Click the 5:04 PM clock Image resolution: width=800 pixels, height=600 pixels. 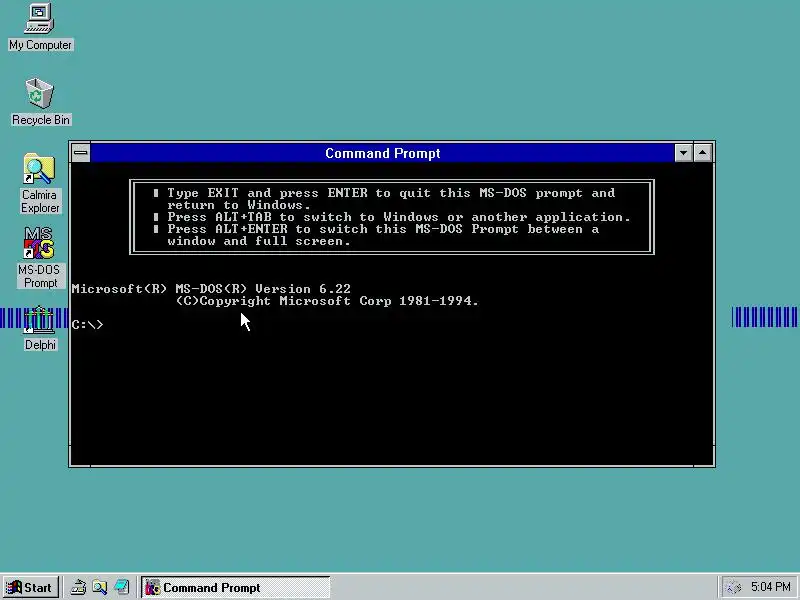[770, 587]
